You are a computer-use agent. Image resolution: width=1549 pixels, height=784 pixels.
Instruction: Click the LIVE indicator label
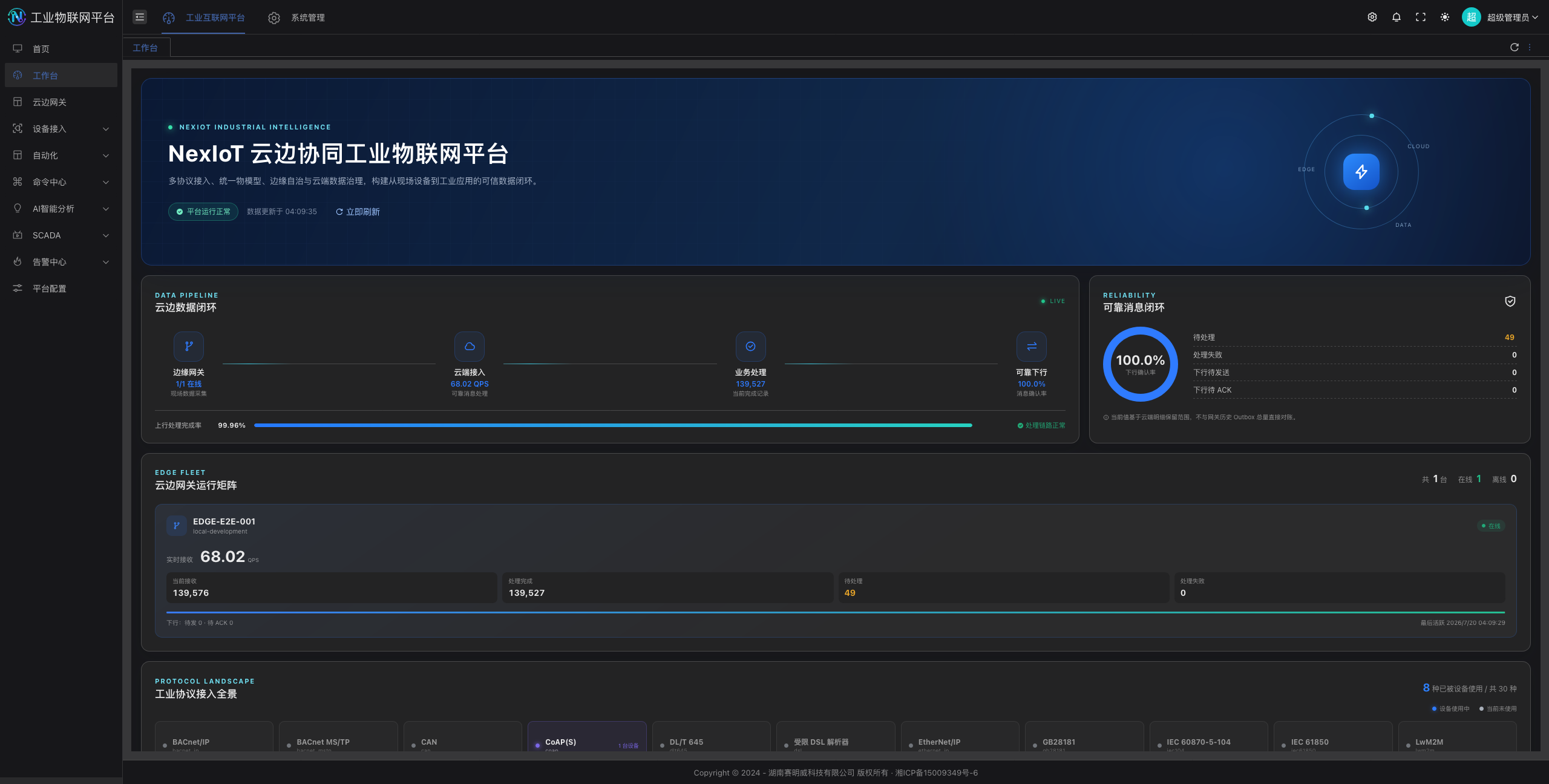pyautogui.click(x=1053, y=301)
